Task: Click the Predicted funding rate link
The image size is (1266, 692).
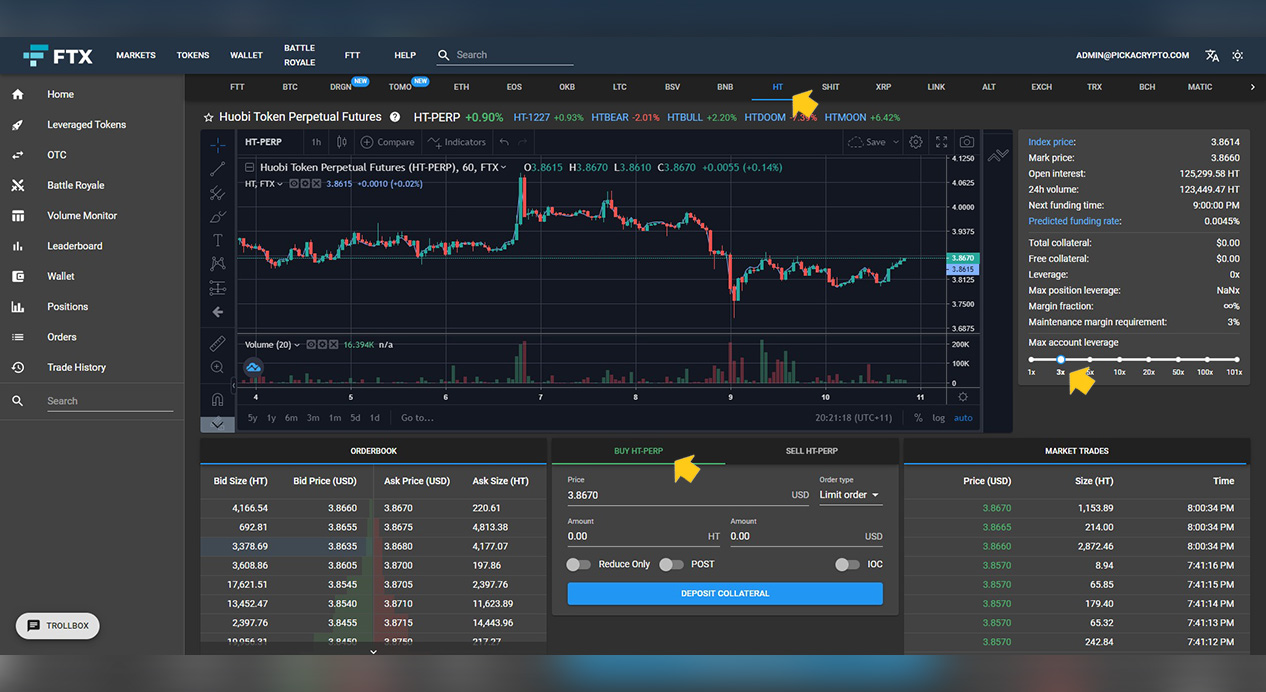Action: [1074, 221]
